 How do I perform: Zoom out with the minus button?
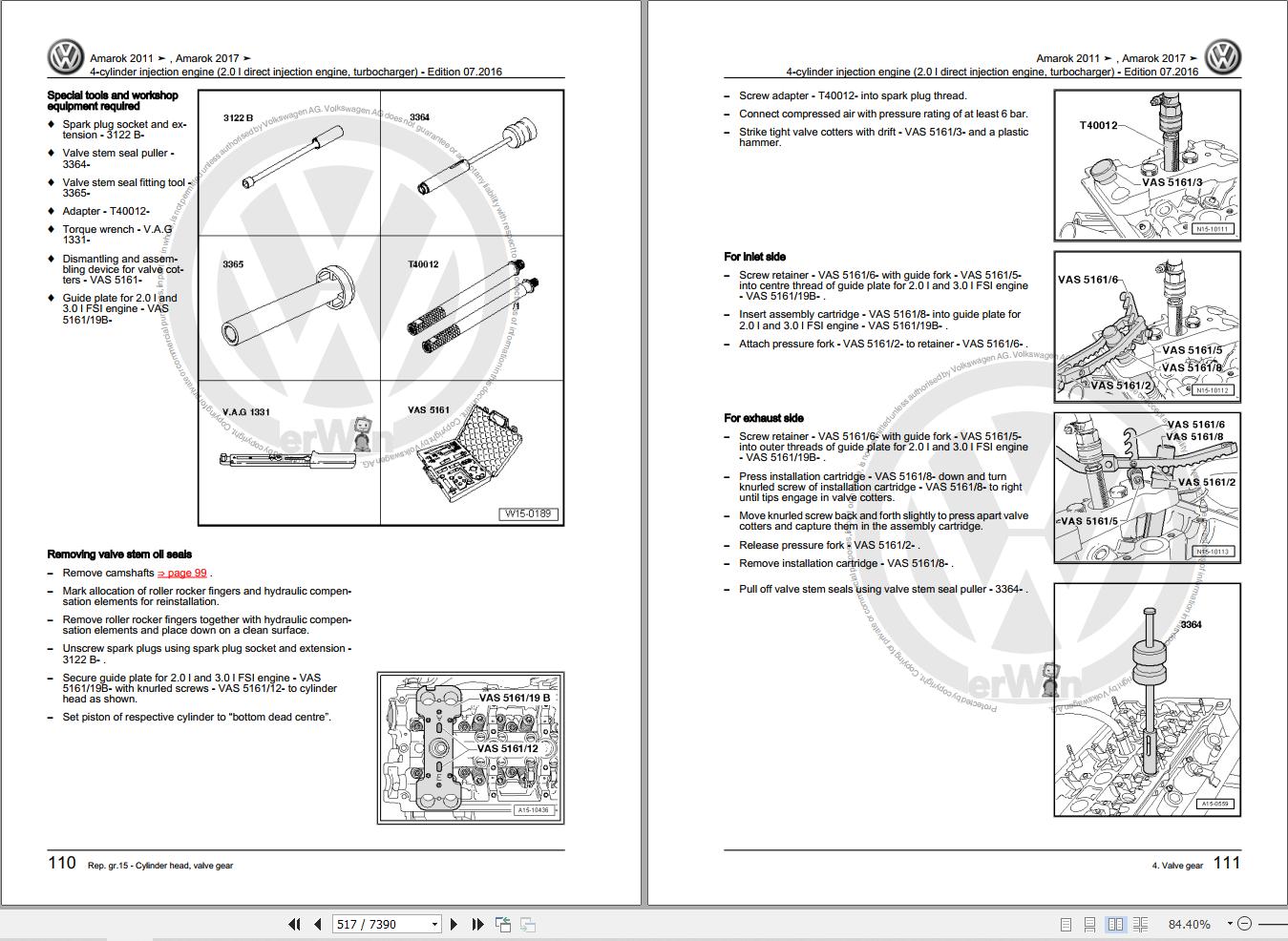(1243, 923)
